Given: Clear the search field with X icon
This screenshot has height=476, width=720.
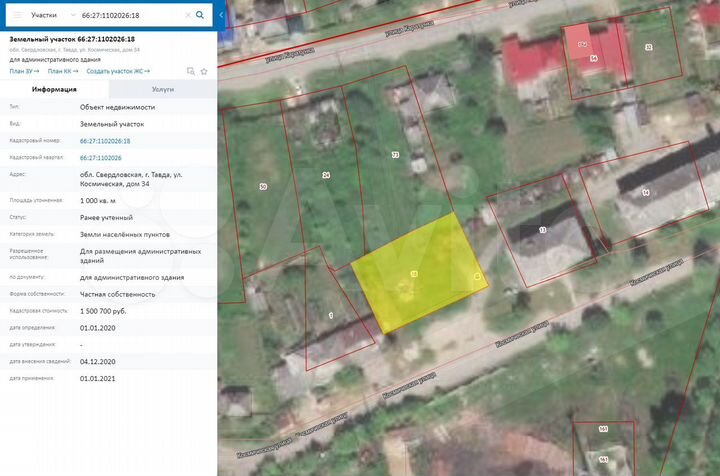Looking at the screenshot, I should coord(186,16).
